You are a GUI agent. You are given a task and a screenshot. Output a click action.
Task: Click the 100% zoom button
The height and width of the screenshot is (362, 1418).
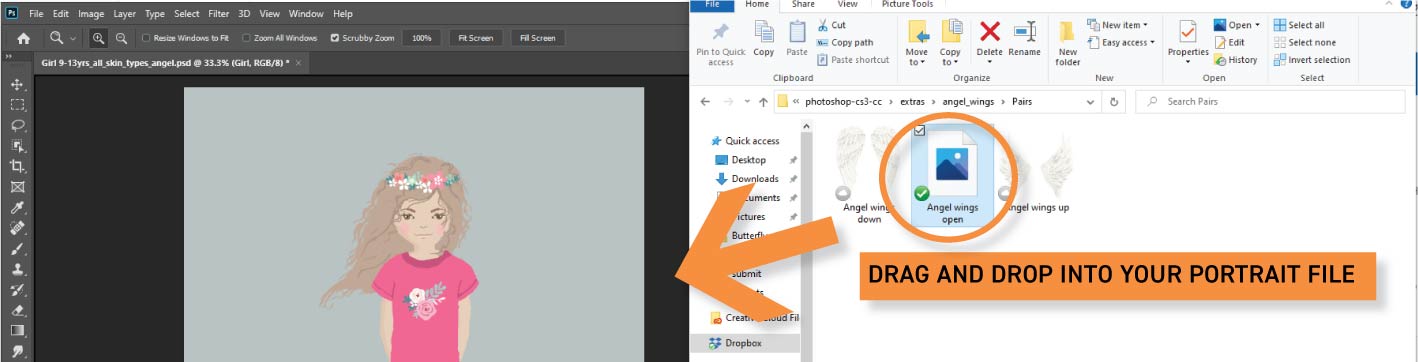[422, 38]
